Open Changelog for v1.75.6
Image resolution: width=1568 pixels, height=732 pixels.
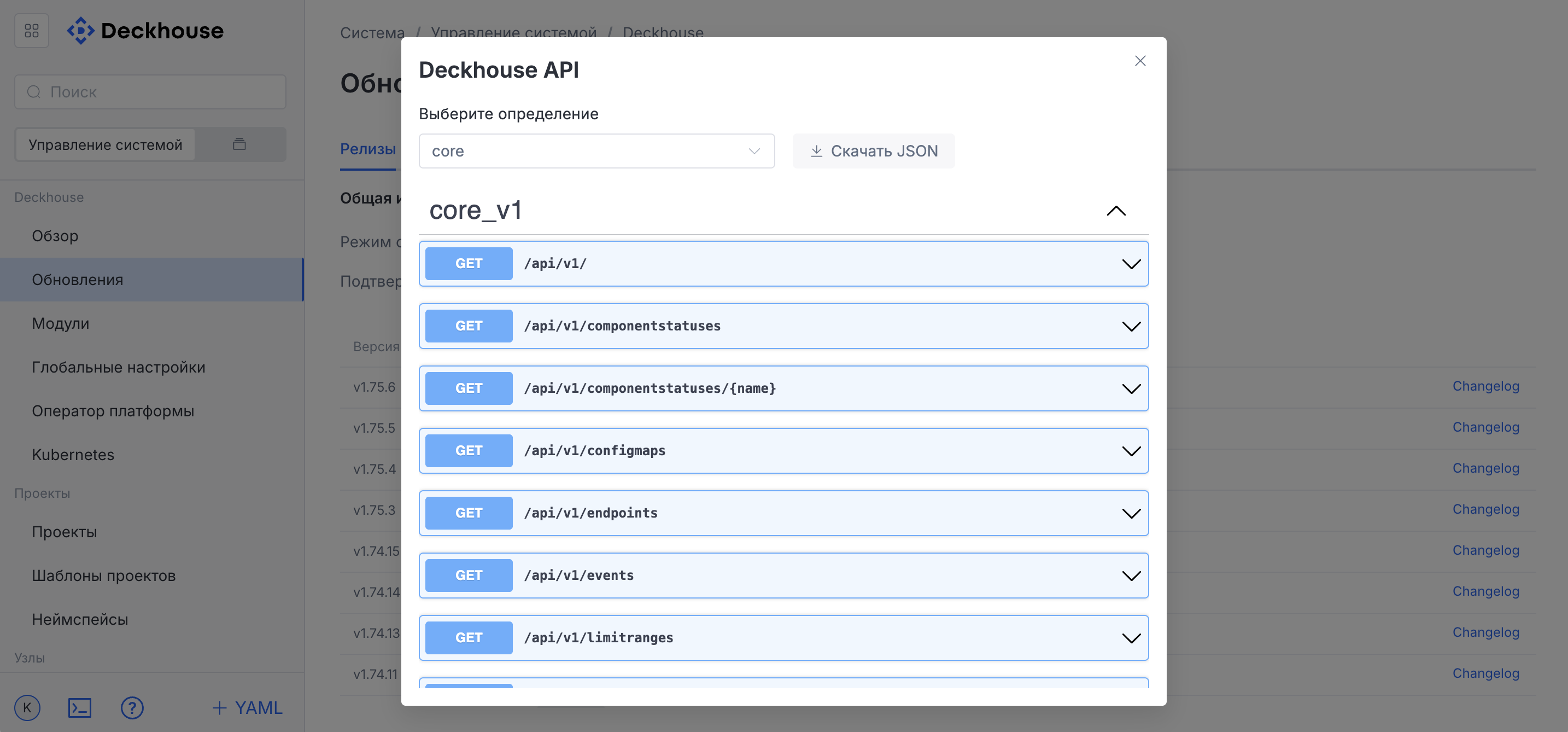(x=1486, y=386)
